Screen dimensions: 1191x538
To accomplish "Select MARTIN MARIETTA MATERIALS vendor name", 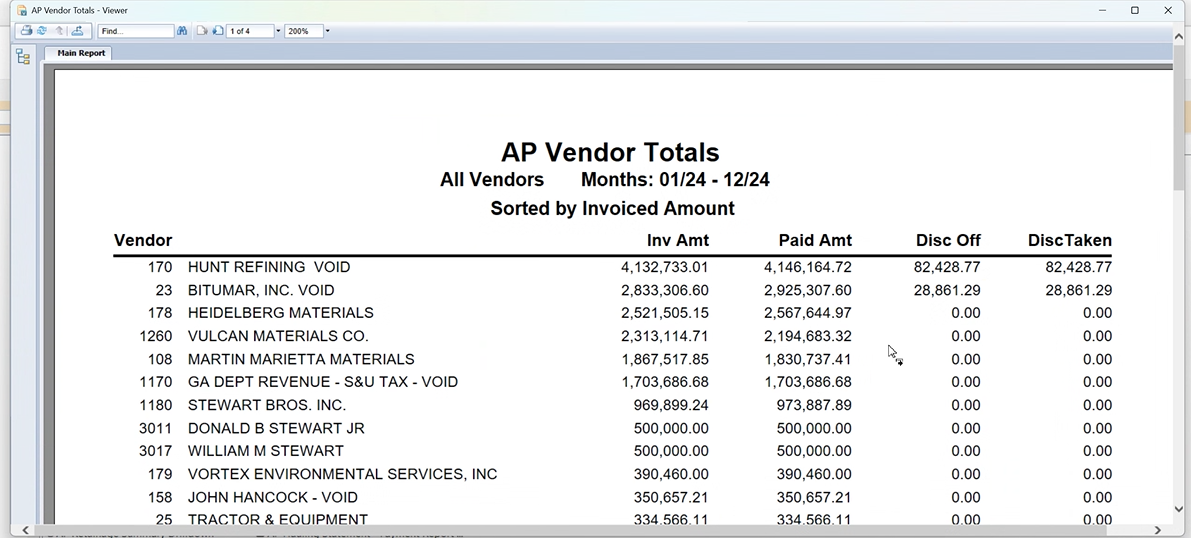I will coord(301,359).
